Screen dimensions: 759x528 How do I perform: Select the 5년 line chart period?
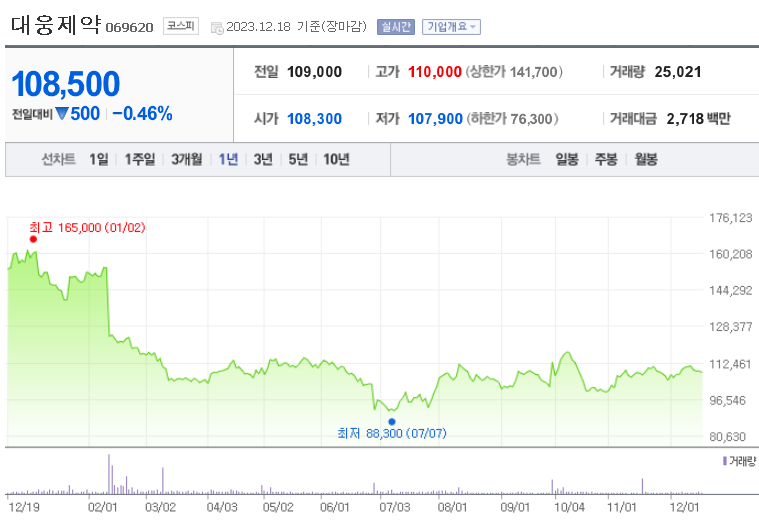click(x=298, y=159)
